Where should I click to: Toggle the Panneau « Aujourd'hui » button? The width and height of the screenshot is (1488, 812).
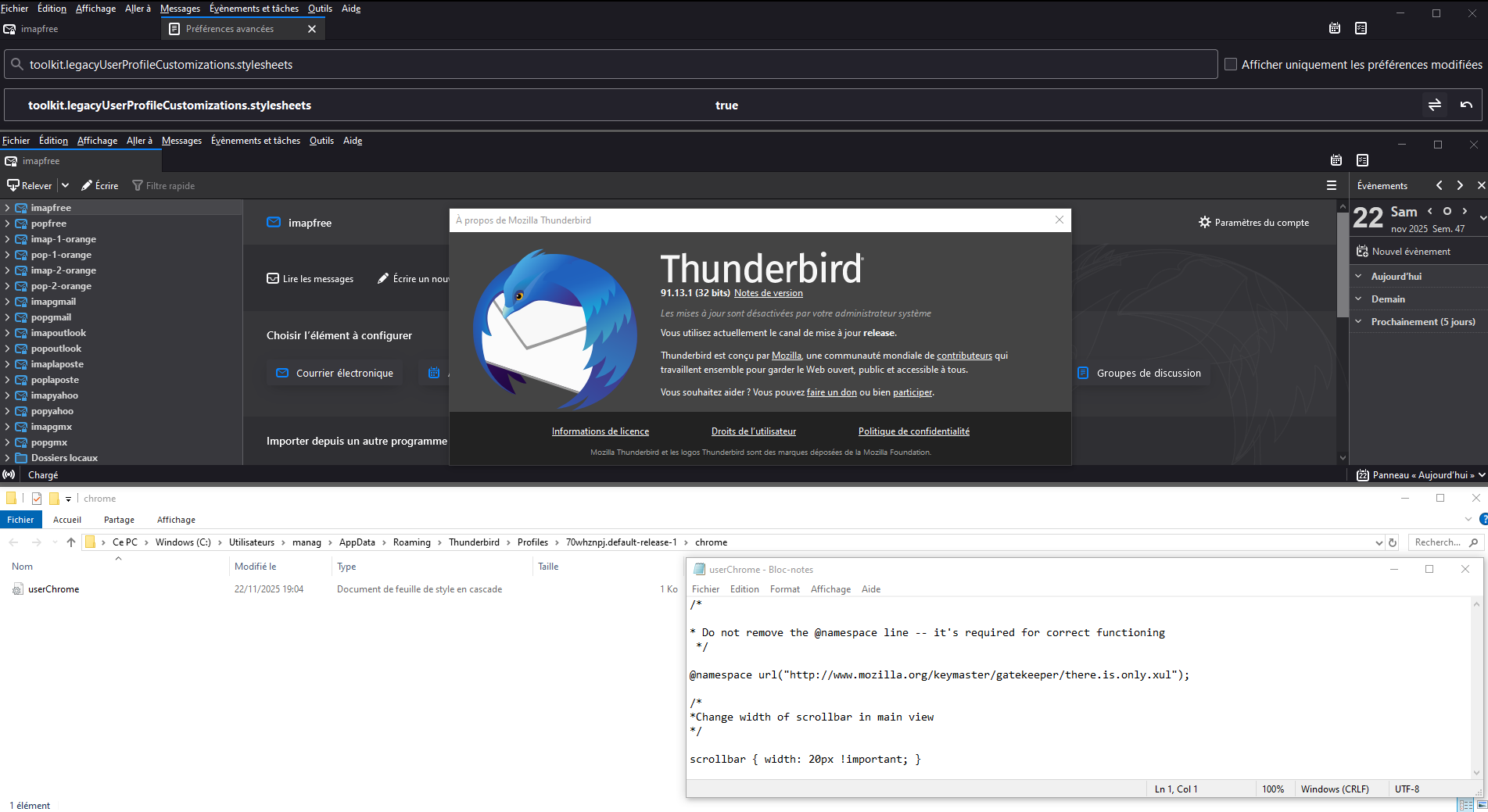click(x=1421, y=474)
